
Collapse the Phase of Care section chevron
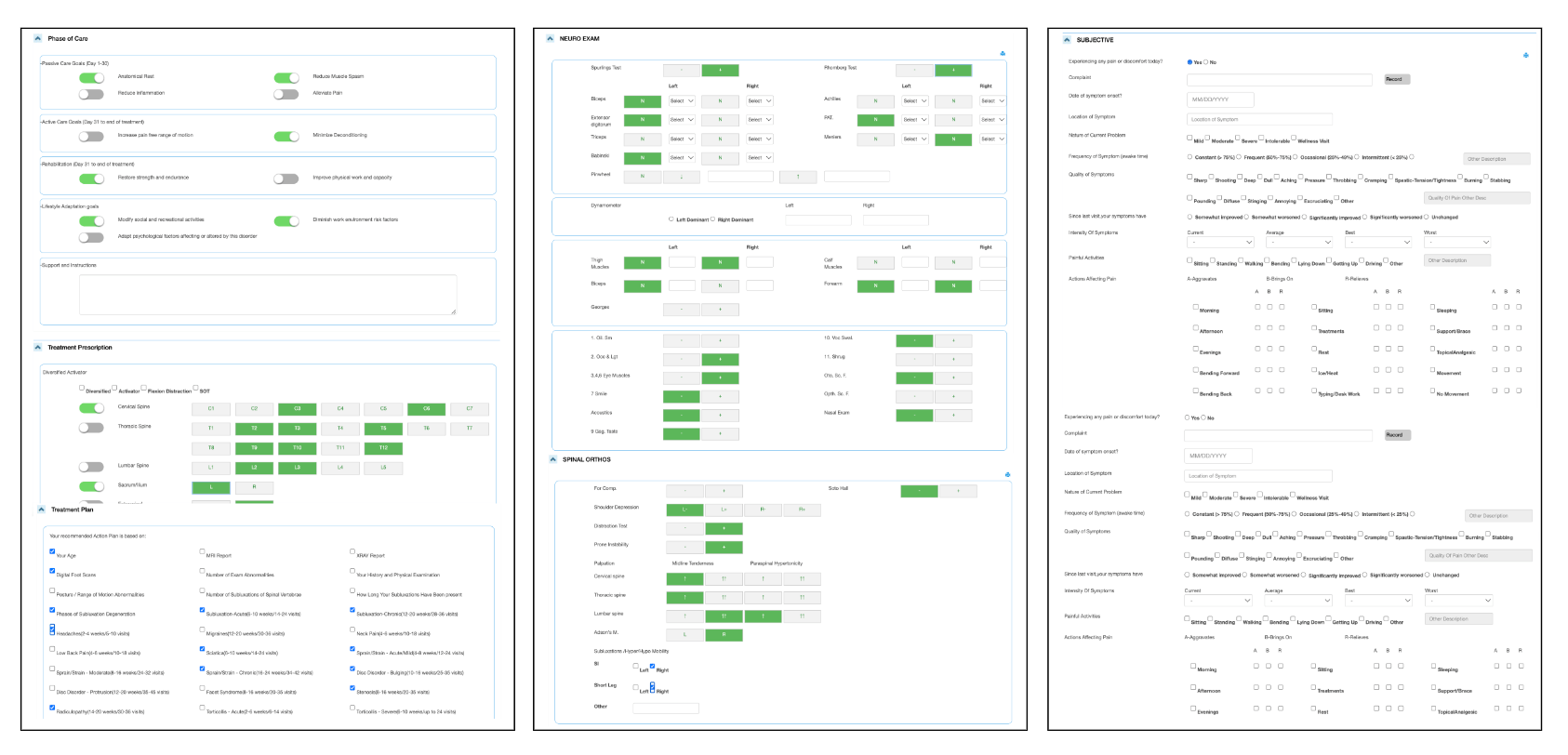click(38, 39)
